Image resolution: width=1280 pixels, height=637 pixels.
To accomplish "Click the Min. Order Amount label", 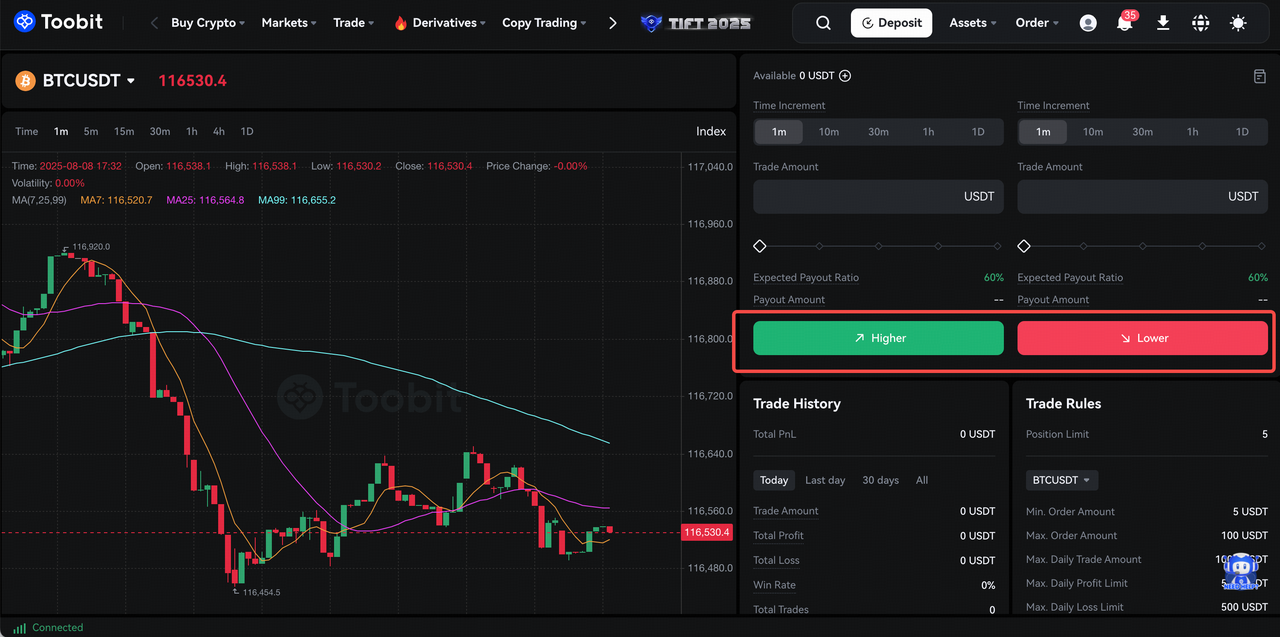I will pyautogui.click(x=1070, y=511).
